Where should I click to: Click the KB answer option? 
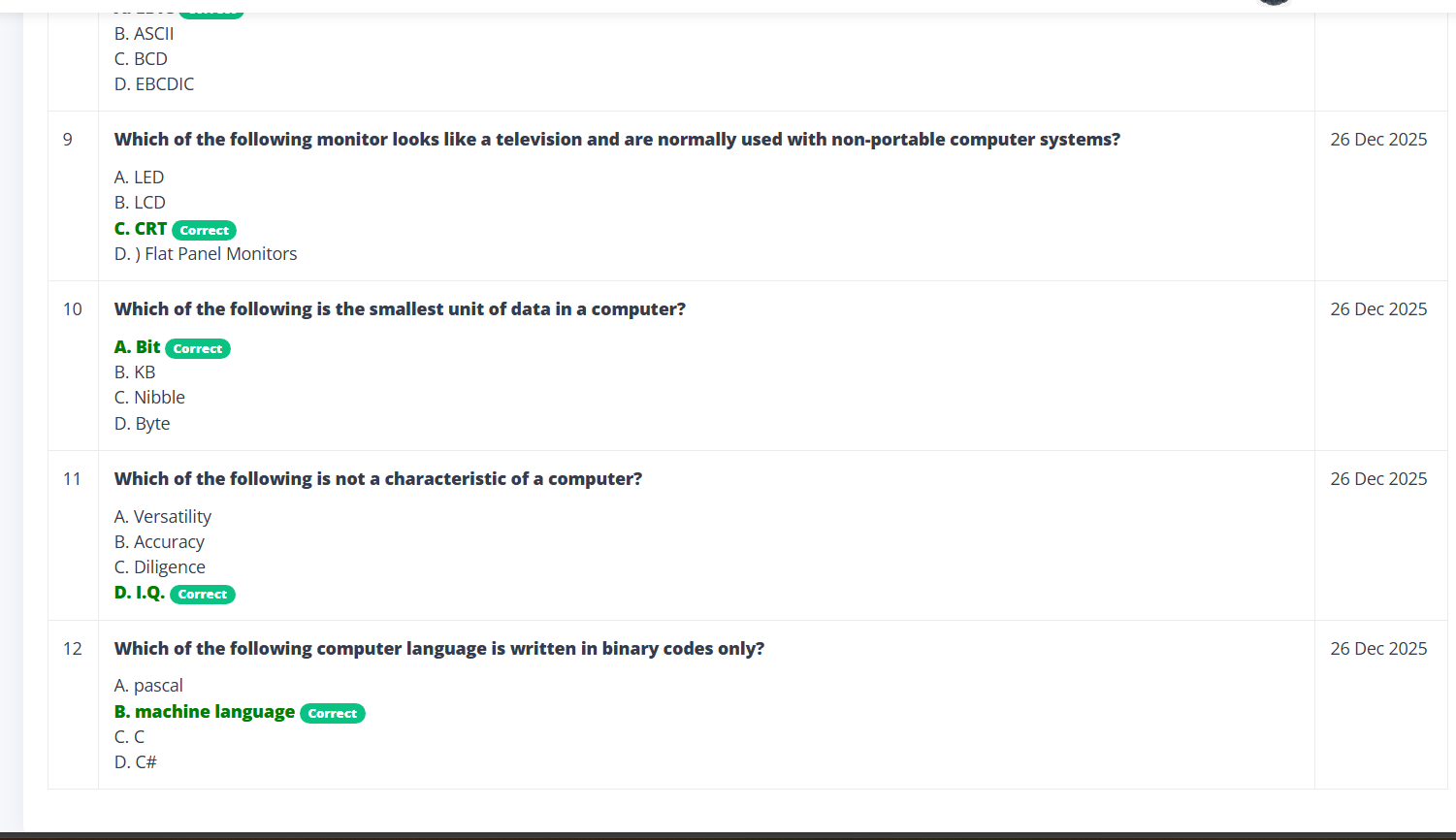135,372
